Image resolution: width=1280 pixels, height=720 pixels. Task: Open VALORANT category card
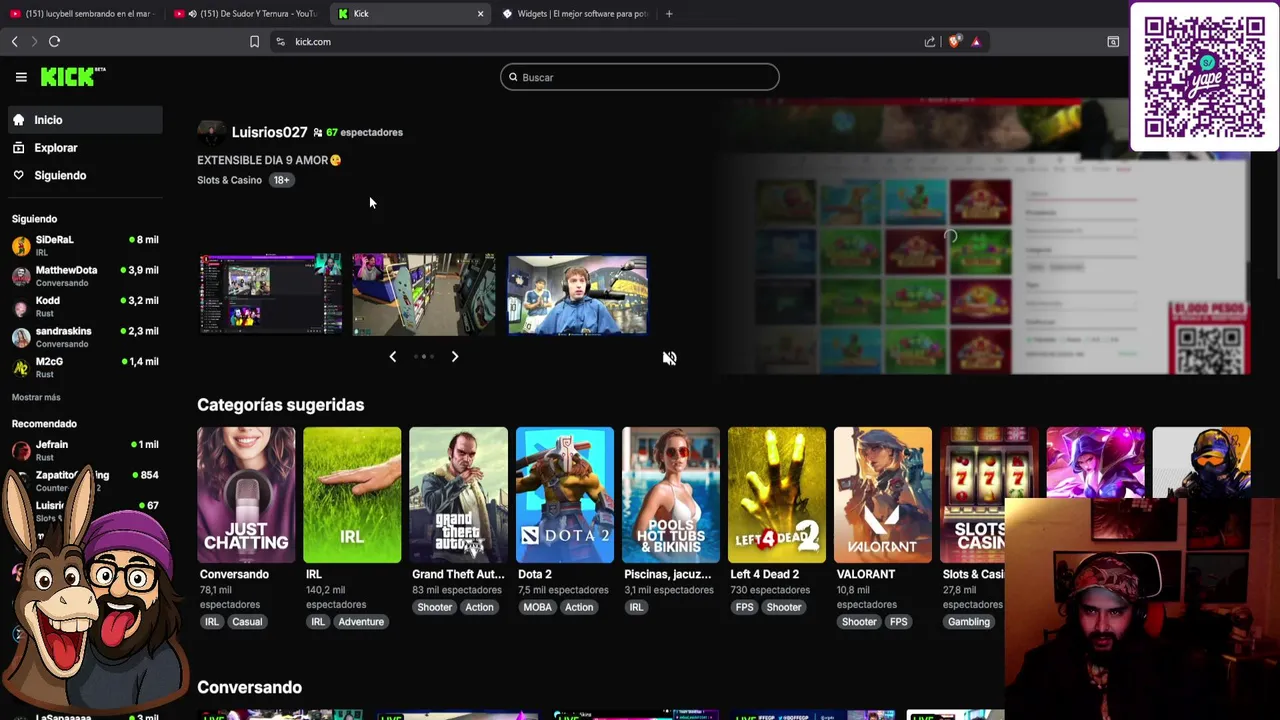tap(883, 495)
